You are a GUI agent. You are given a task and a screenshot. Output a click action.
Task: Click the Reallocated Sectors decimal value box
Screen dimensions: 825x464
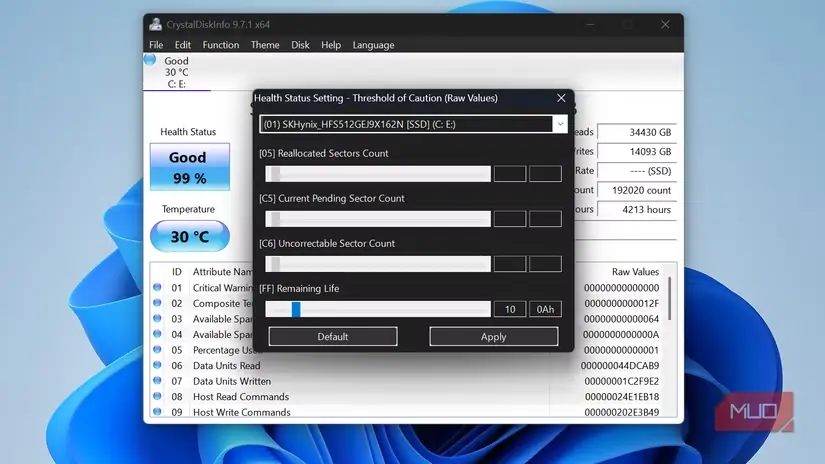(510, 174)
